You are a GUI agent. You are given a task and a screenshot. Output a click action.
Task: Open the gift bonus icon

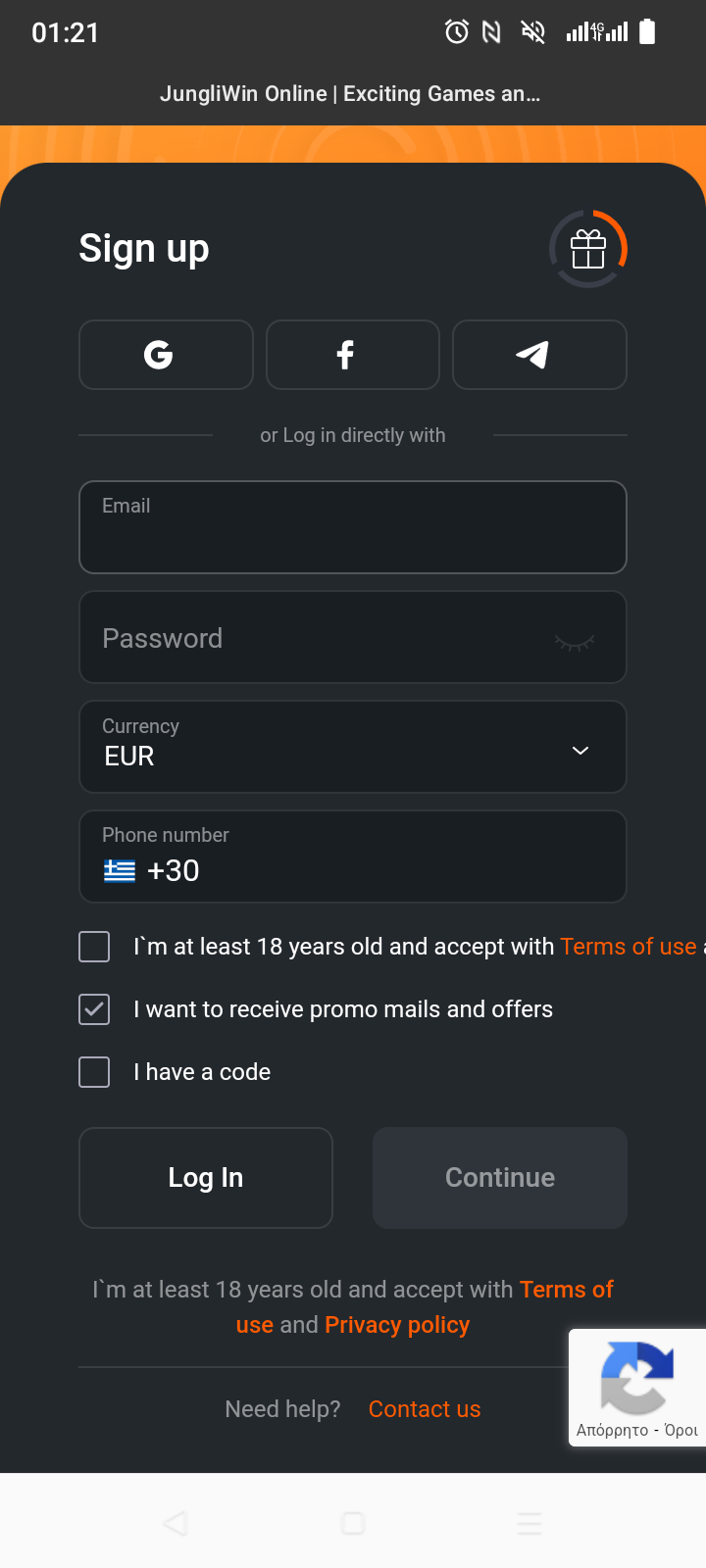click(x=588, y=249)
